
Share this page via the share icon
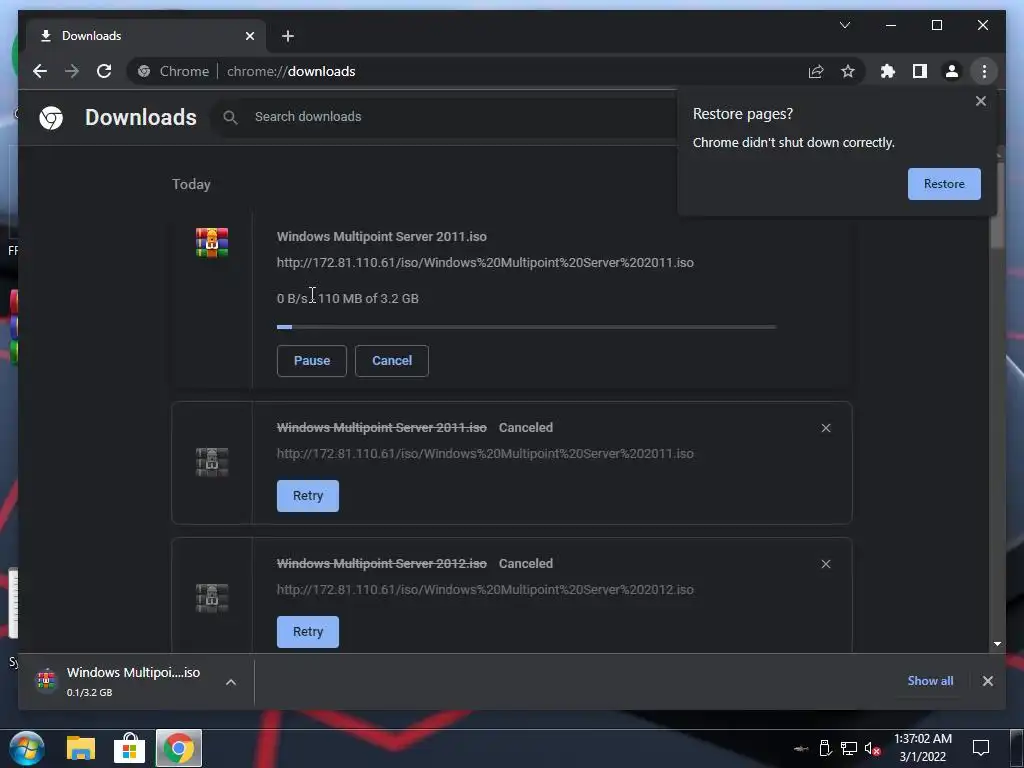(x=816, y=71)
